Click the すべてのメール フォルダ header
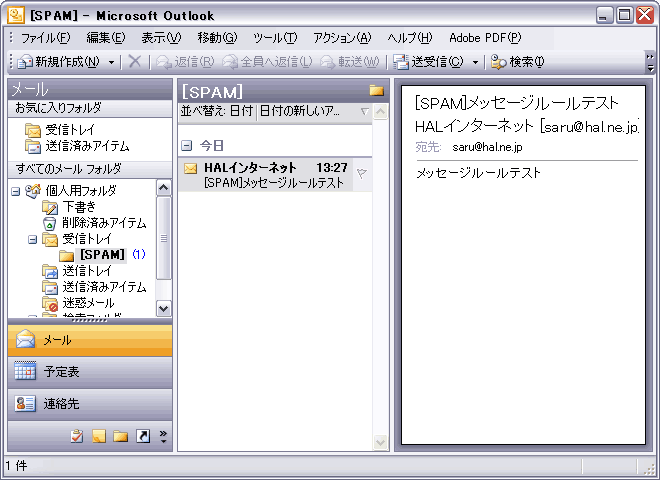The height and width of the screenshot is (480, 660). pyautogui.click(x=90, y=169)
